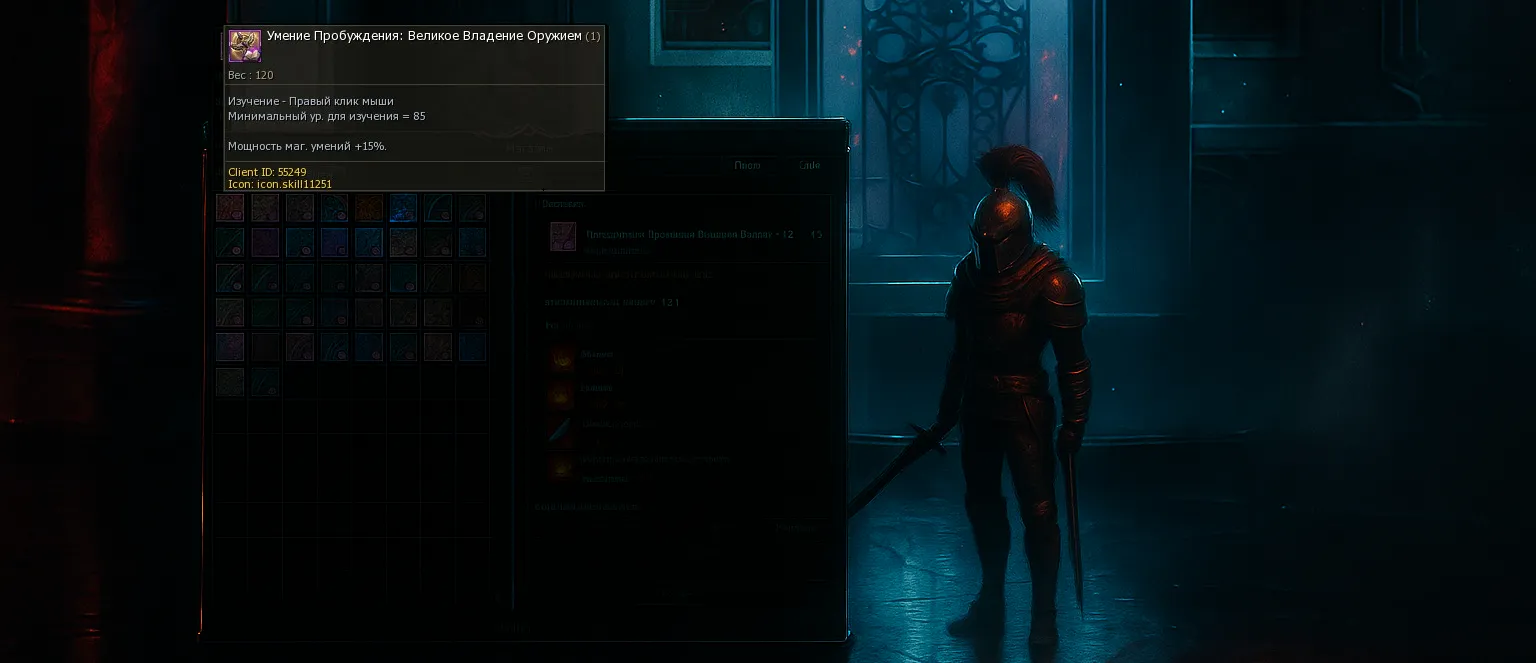Click the first flame icon in the ingredient list

click(563, 358)
